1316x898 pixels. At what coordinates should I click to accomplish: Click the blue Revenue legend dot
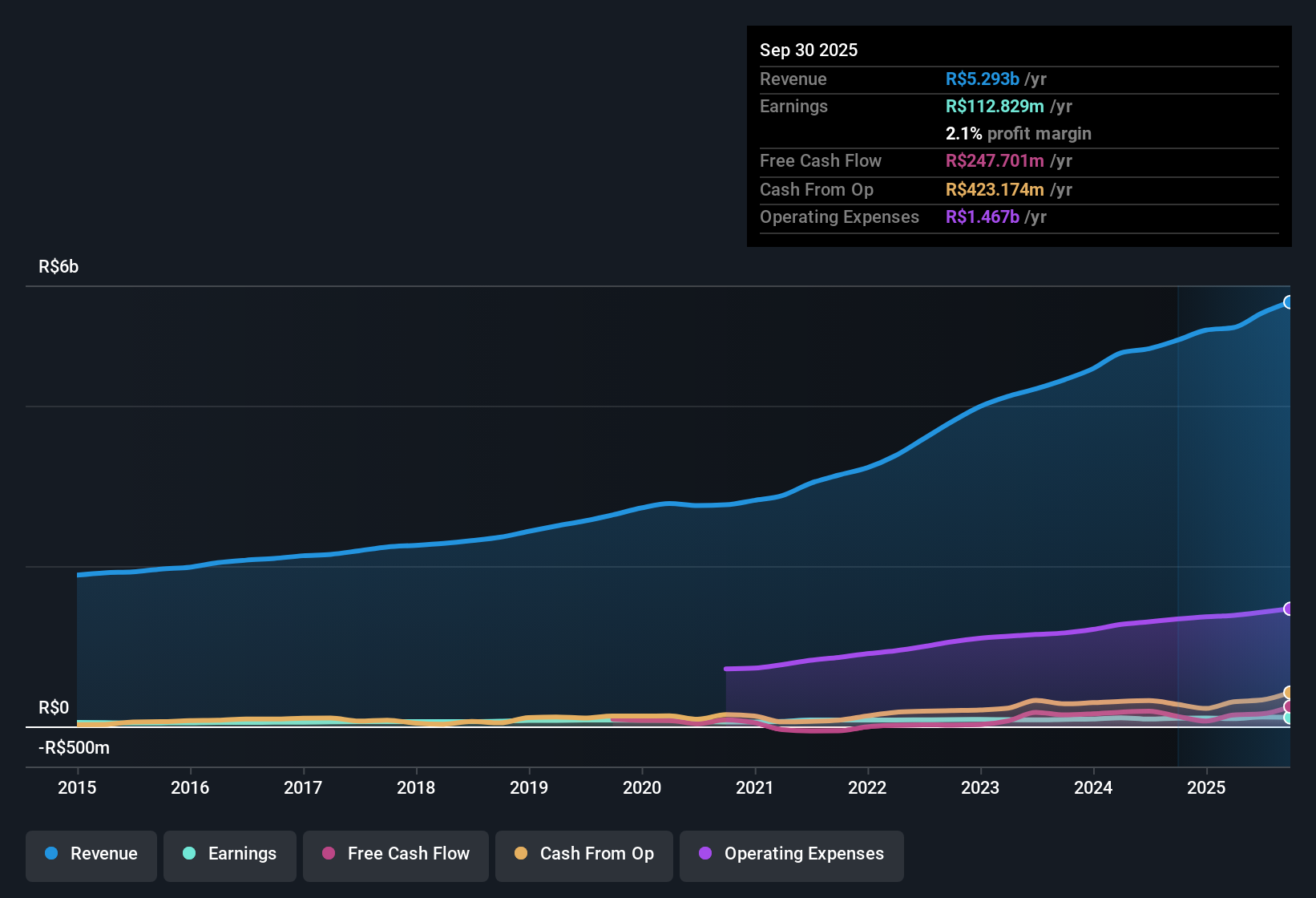pyautogui.click(x=50, y=854)
